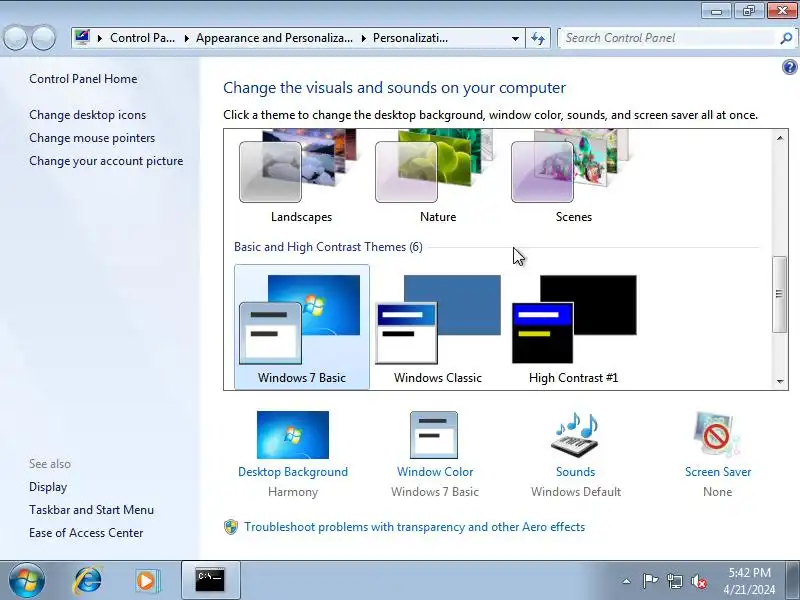Click Appearance and Personalization breadcrumb
The image size is (800, 600).
pos(274,38)
